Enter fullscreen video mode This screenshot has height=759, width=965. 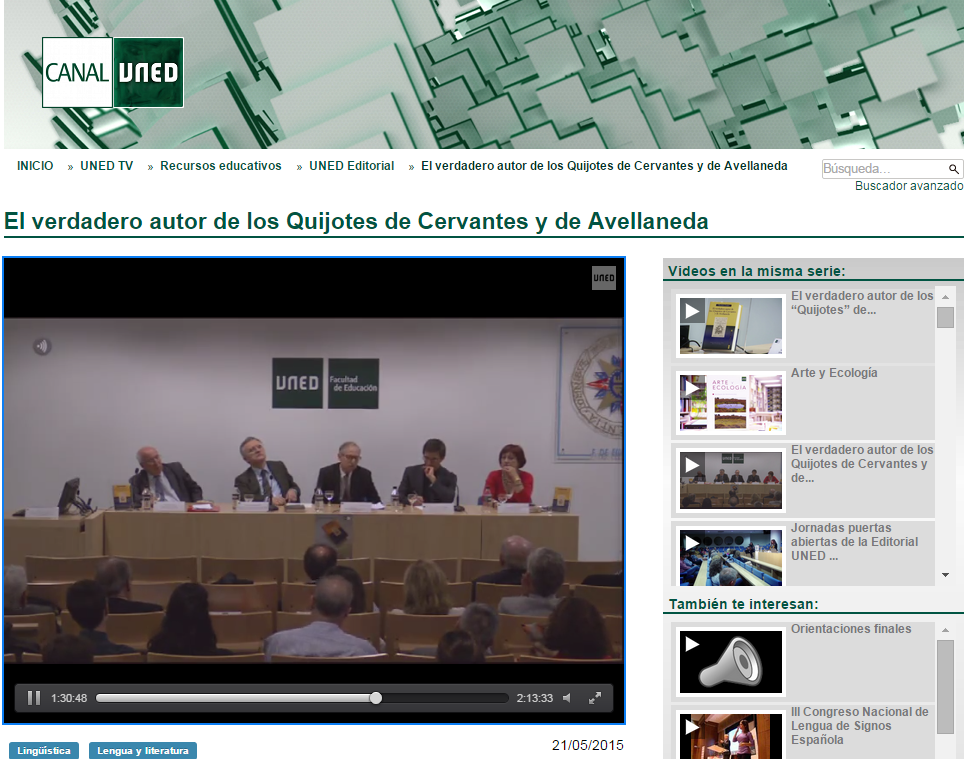click(595, 698)
